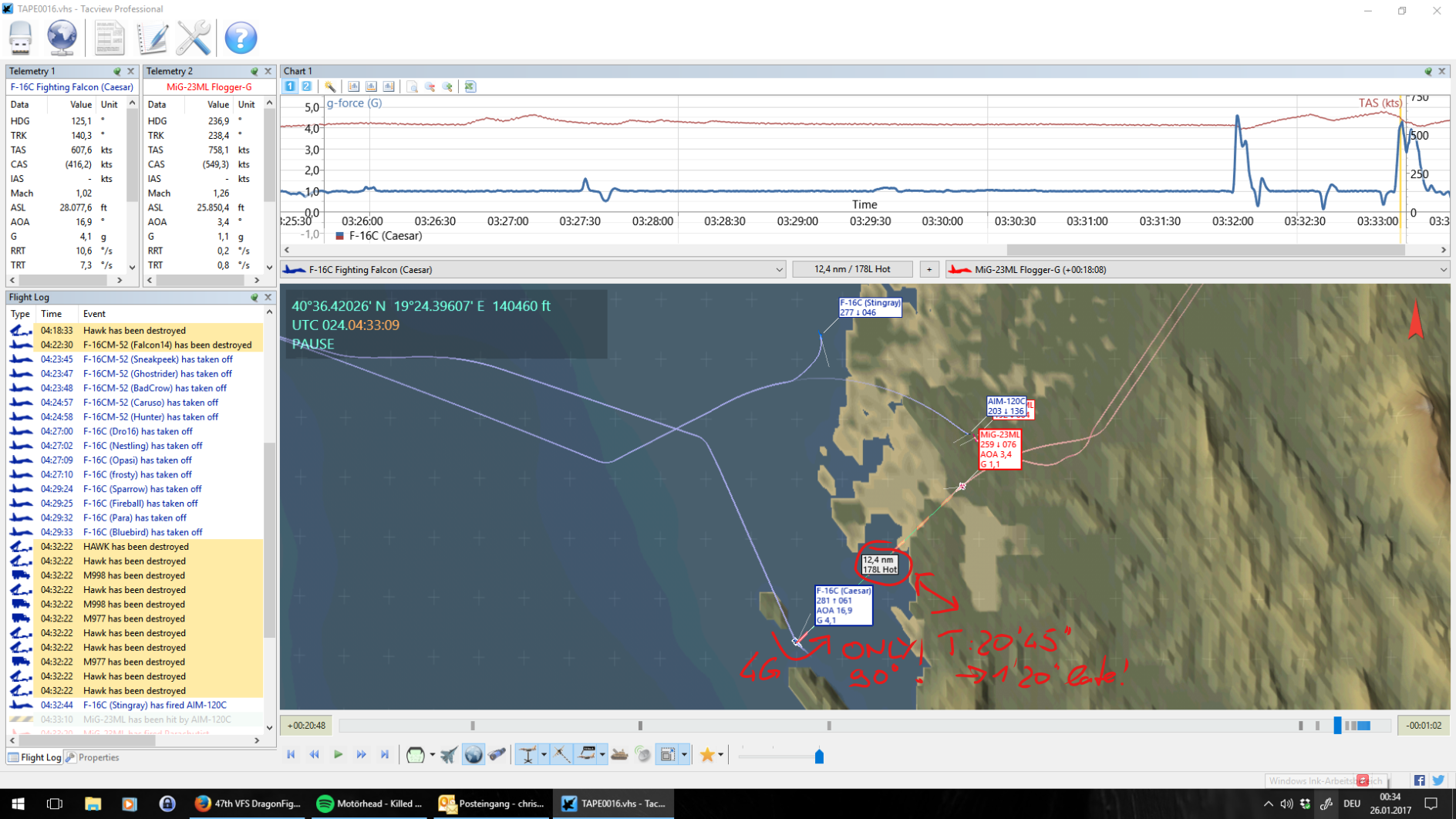Select log entry F-16C (Stingray) has fired AIM-120C
Viewport: 1456px width, 819px height.
(x=135, y=705)
